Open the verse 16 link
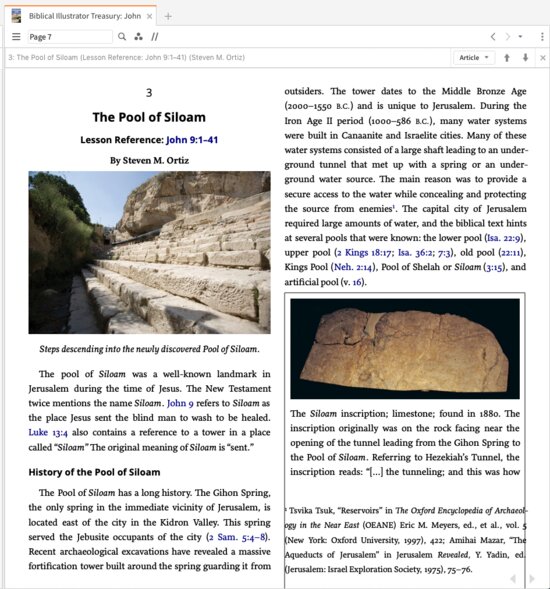The height and width of the screenshot is (589, 550). 357,282
